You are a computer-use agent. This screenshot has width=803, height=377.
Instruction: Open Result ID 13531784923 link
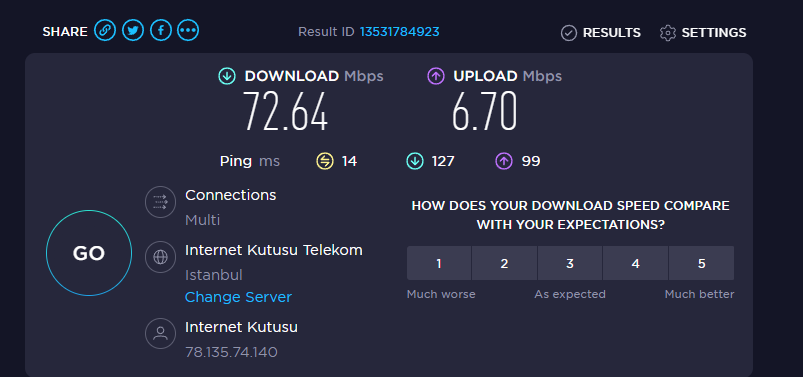(399, 32)
